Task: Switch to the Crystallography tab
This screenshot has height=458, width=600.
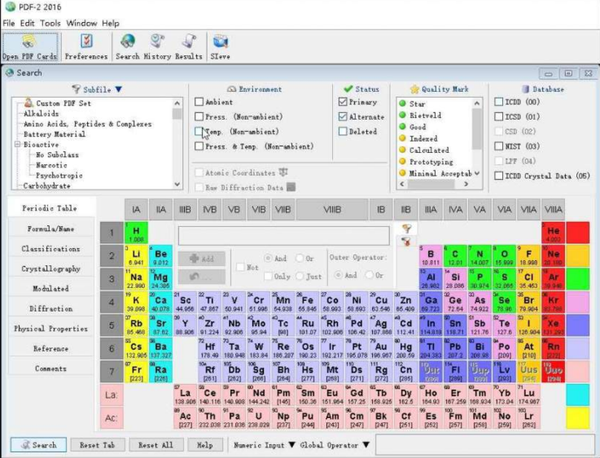Action: 51,269
